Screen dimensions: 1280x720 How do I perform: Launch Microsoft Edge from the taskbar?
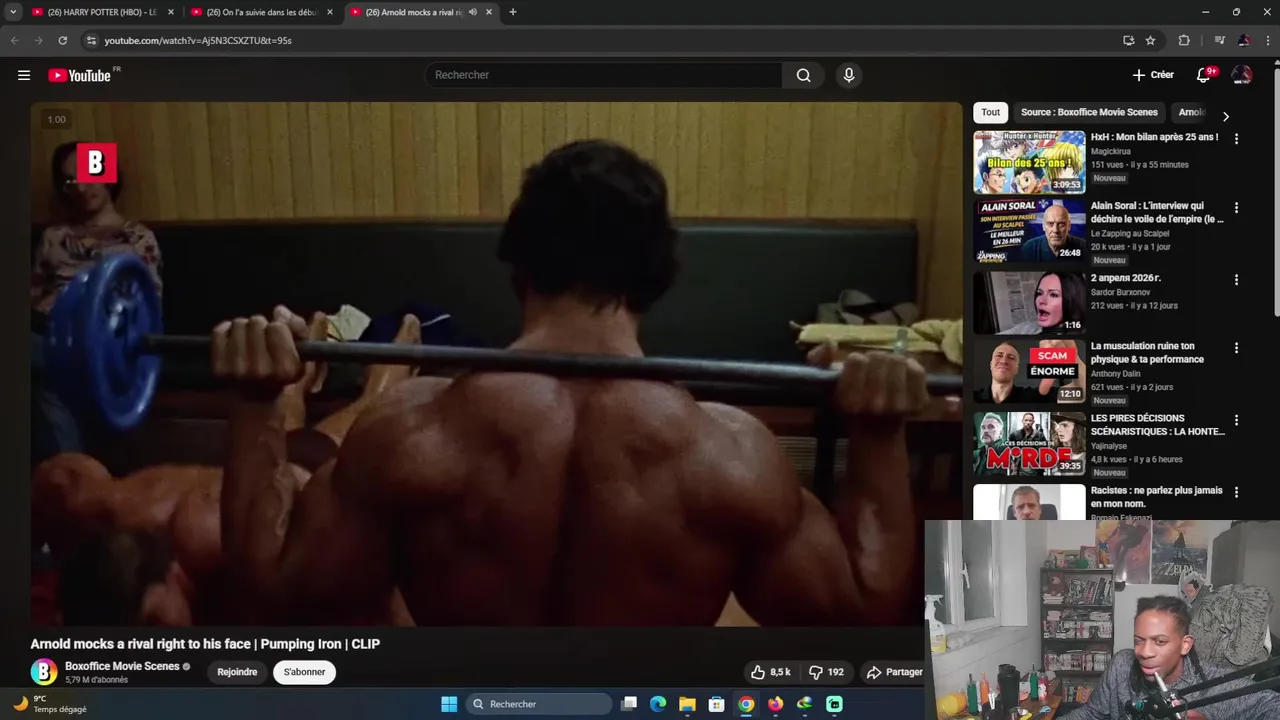(658, 704)
